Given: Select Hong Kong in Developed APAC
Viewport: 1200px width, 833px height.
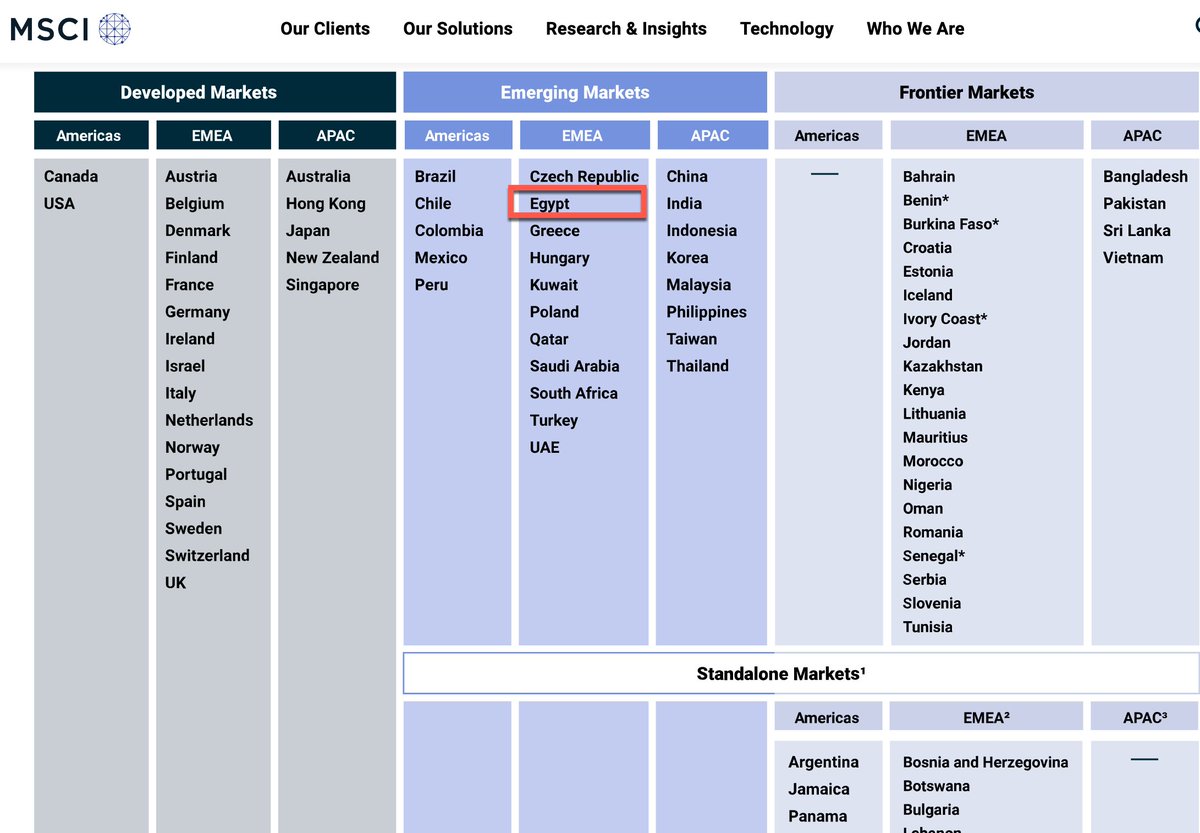Looking at the screenshot, I should pos(326,203).
